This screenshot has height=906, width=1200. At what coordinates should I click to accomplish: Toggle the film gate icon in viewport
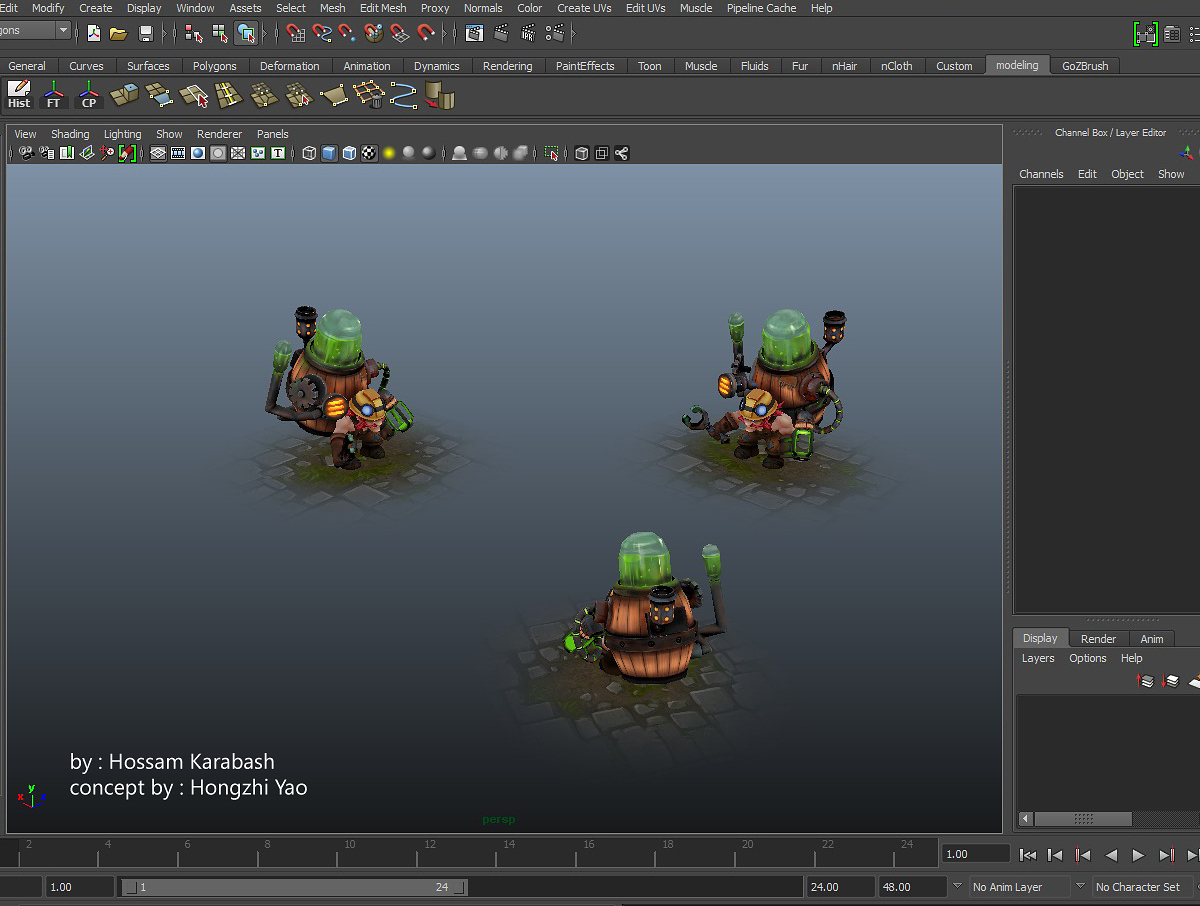pyautogui.click(x=178, y=153)
